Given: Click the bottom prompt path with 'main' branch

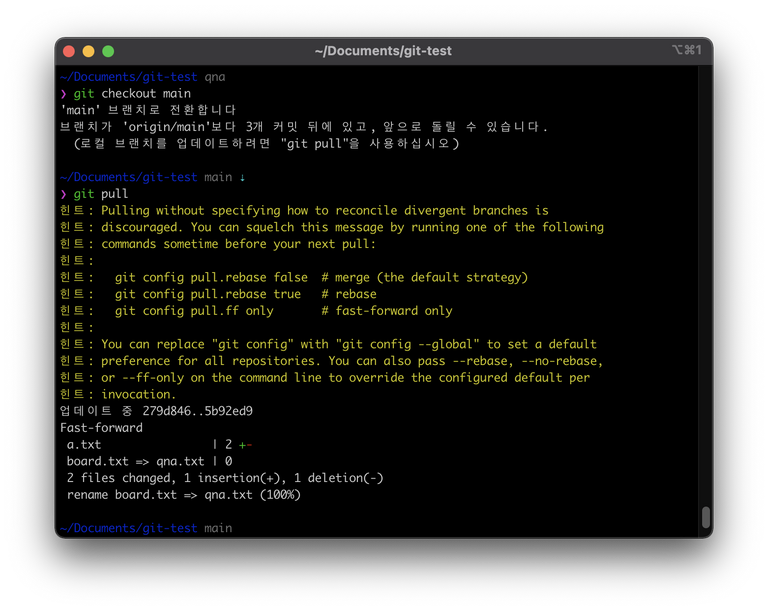Looking at the screenshot, I should click(x=146, y=528).
